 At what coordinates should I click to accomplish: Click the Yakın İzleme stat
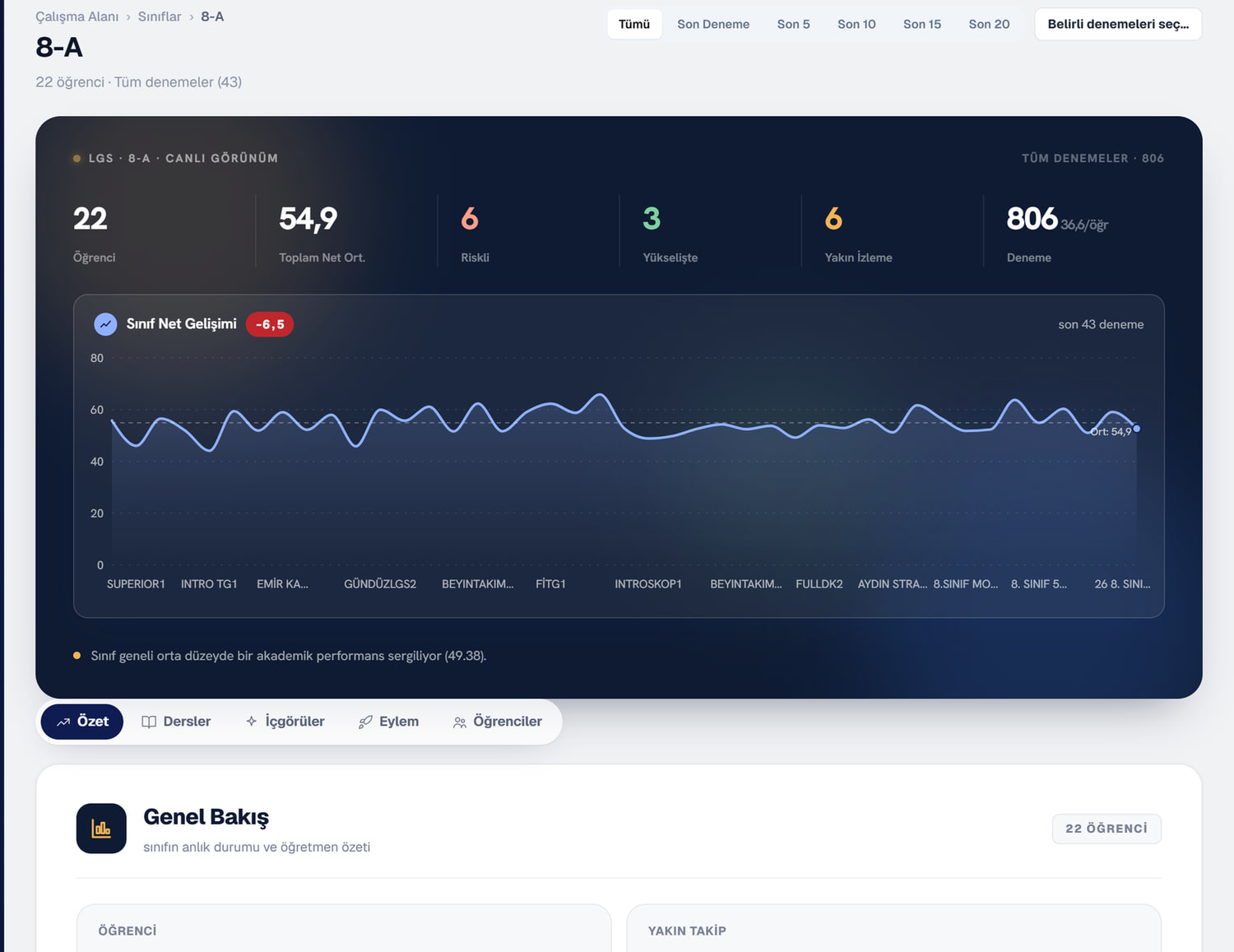pos(858,233)
